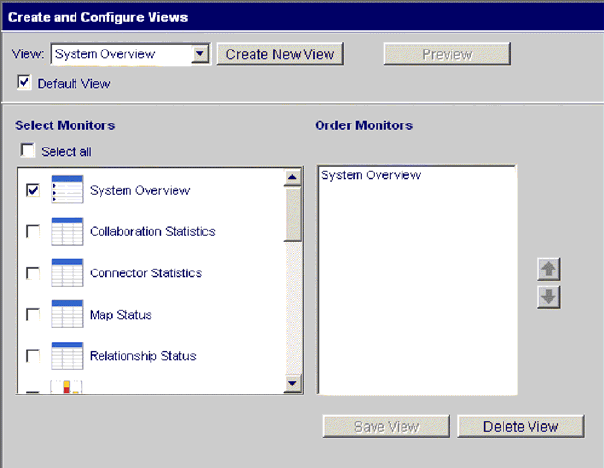Enable the Collaboration Statistics checkbox
The width and height of the screenshot is (604, 468).
coord(33,232)
